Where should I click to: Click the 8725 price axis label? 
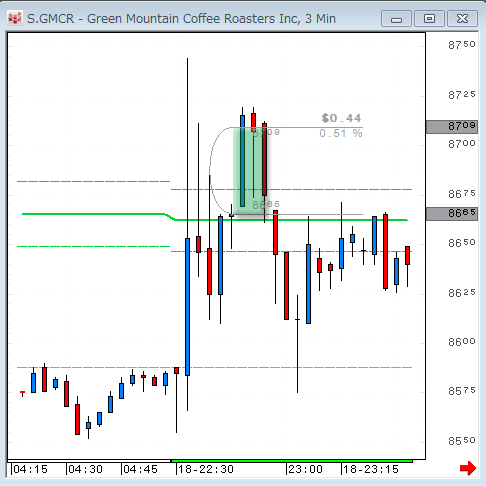click(462, 95)
